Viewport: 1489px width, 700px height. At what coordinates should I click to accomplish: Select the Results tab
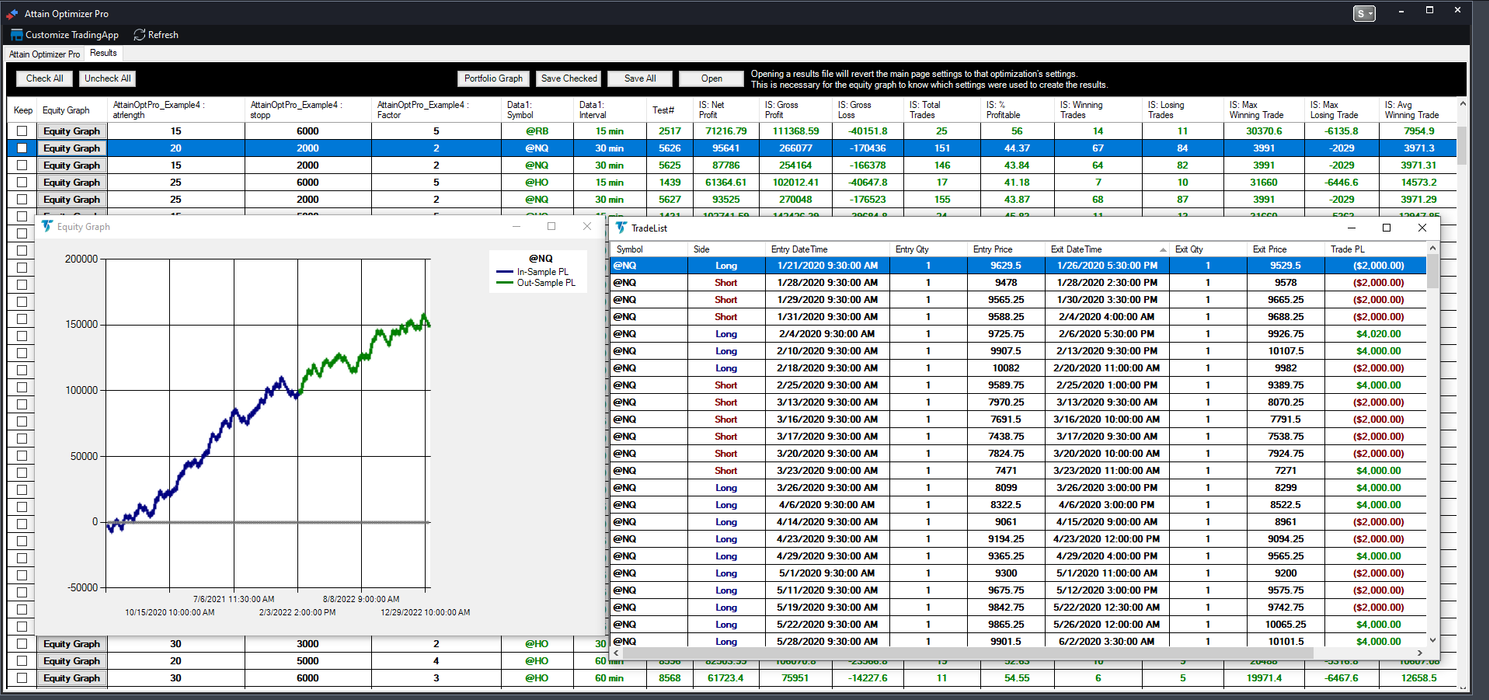tap(102, 53)
